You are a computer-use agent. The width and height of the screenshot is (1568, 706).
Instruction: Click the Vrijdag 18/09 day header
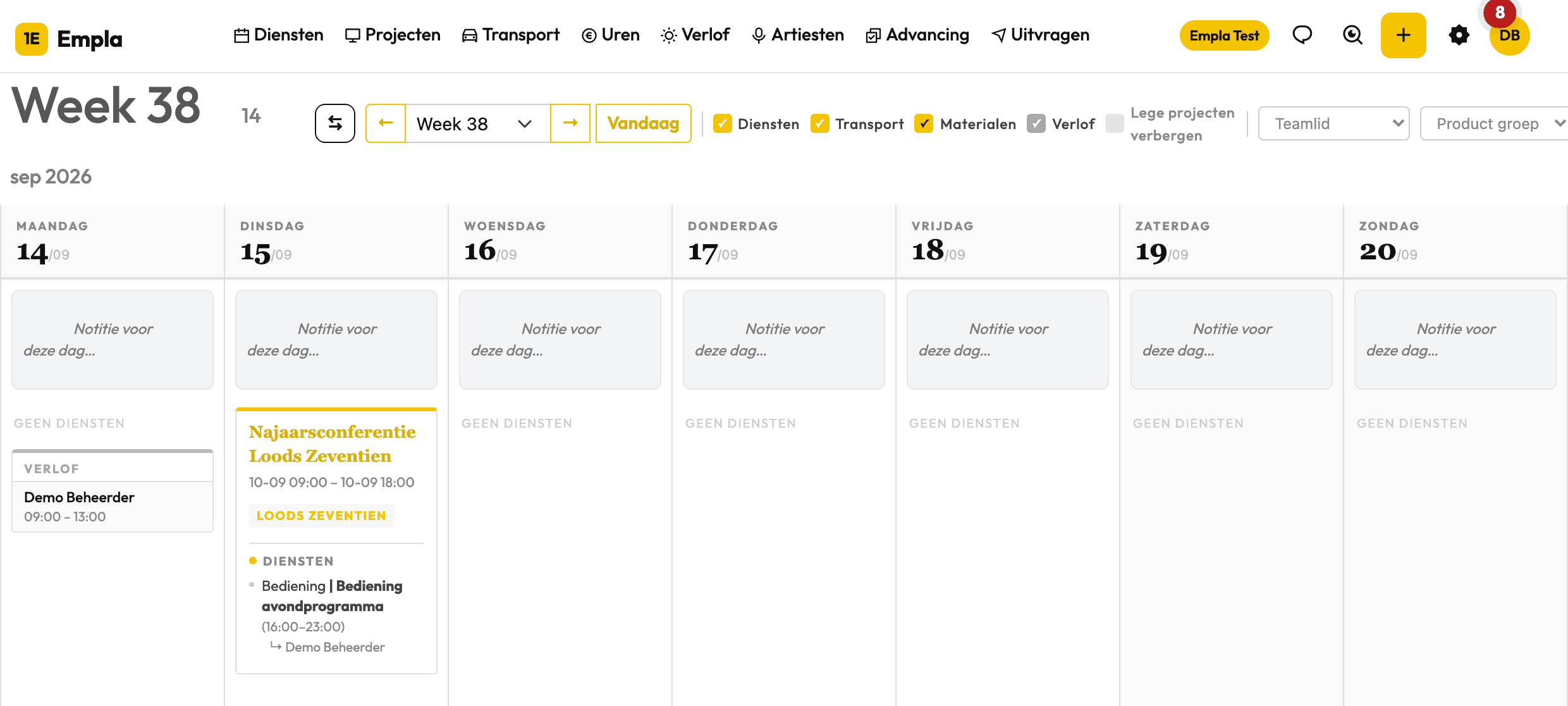1008,241
